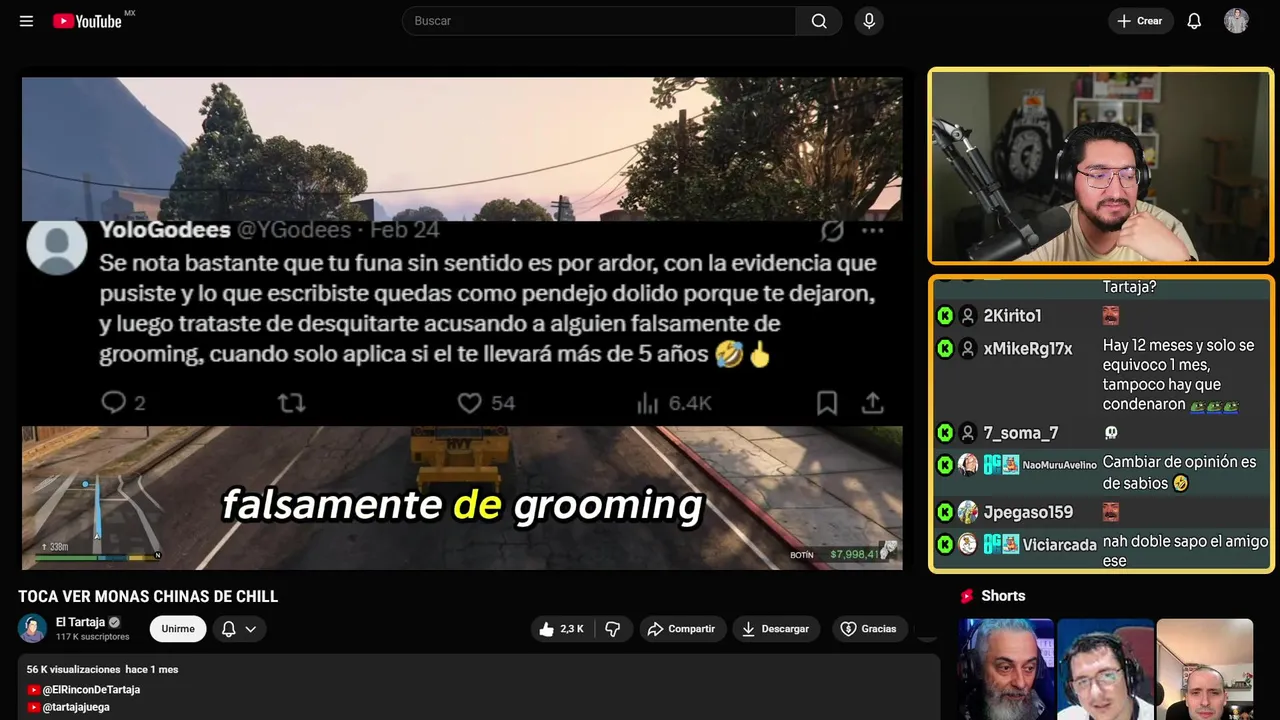1280x720 pixels.
Task: Click tweet share upload icon
Action: tap(873, 403)
